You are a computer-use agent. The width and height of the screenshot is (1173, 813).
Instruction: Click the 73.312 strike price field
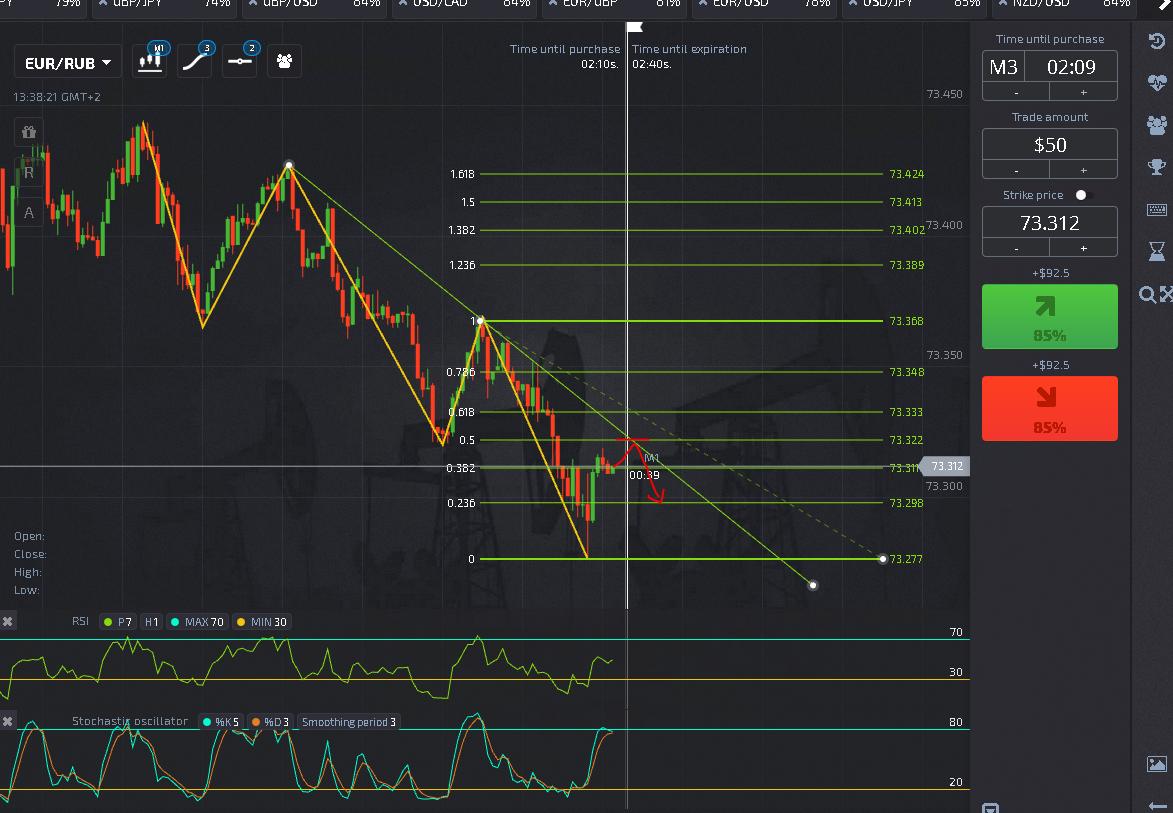(1050, 223)
